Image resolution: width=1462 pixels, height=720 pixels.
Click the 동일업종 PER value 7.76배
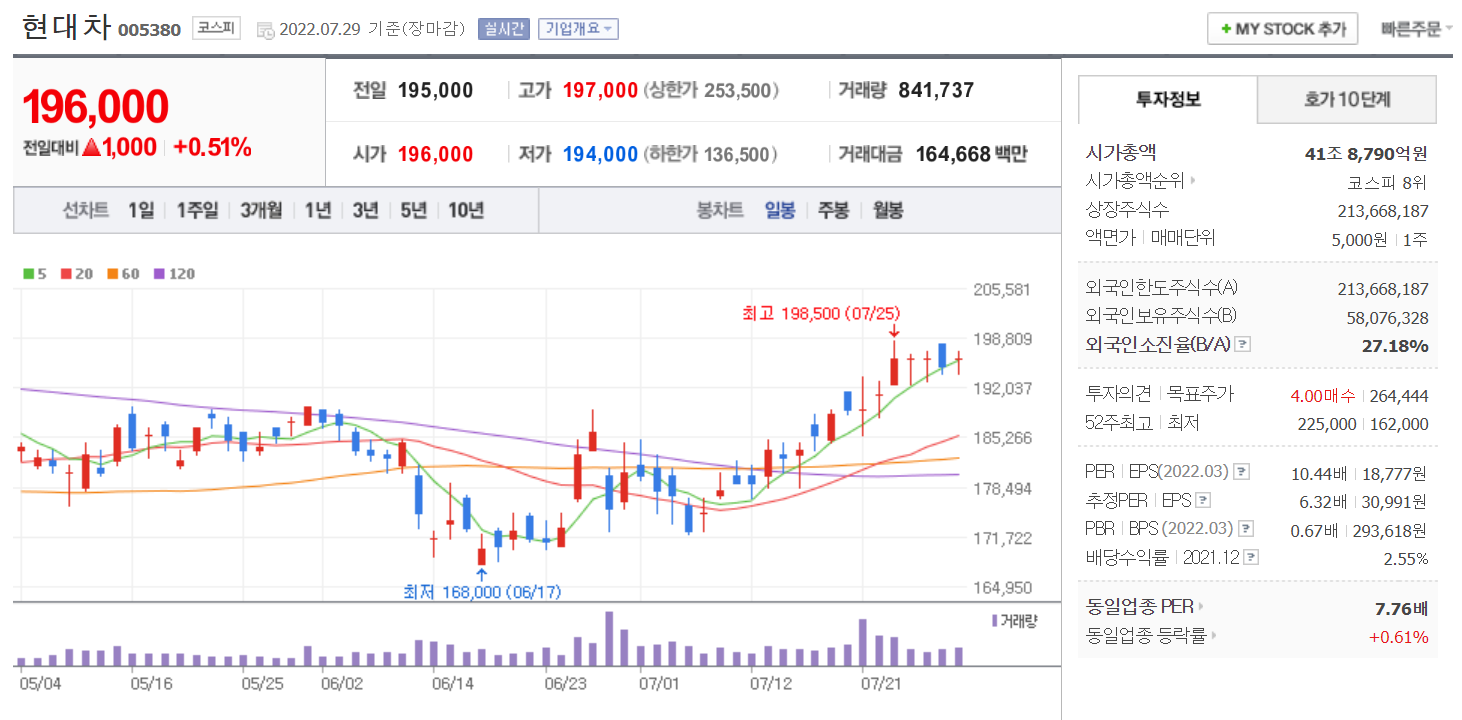click(x=1402, y=607)
